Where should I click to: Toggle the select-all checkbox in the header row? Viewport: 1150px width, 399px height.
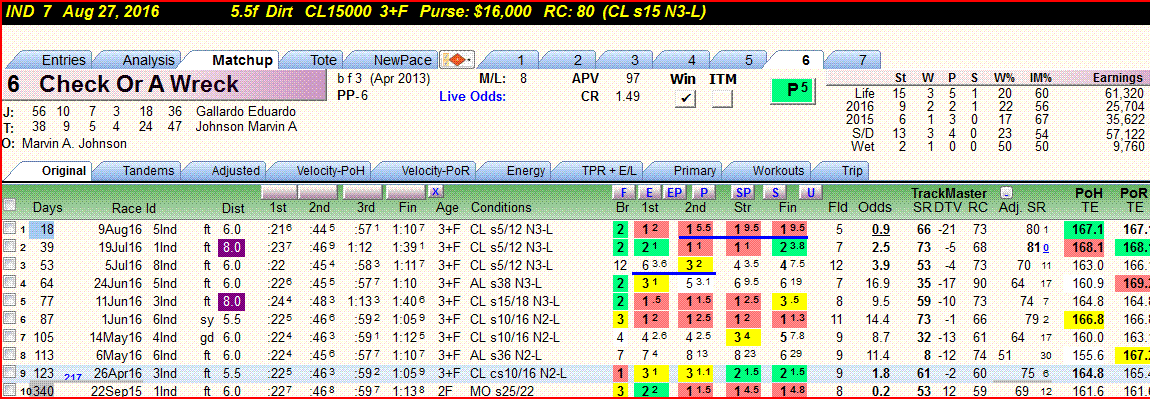(10, 205)
